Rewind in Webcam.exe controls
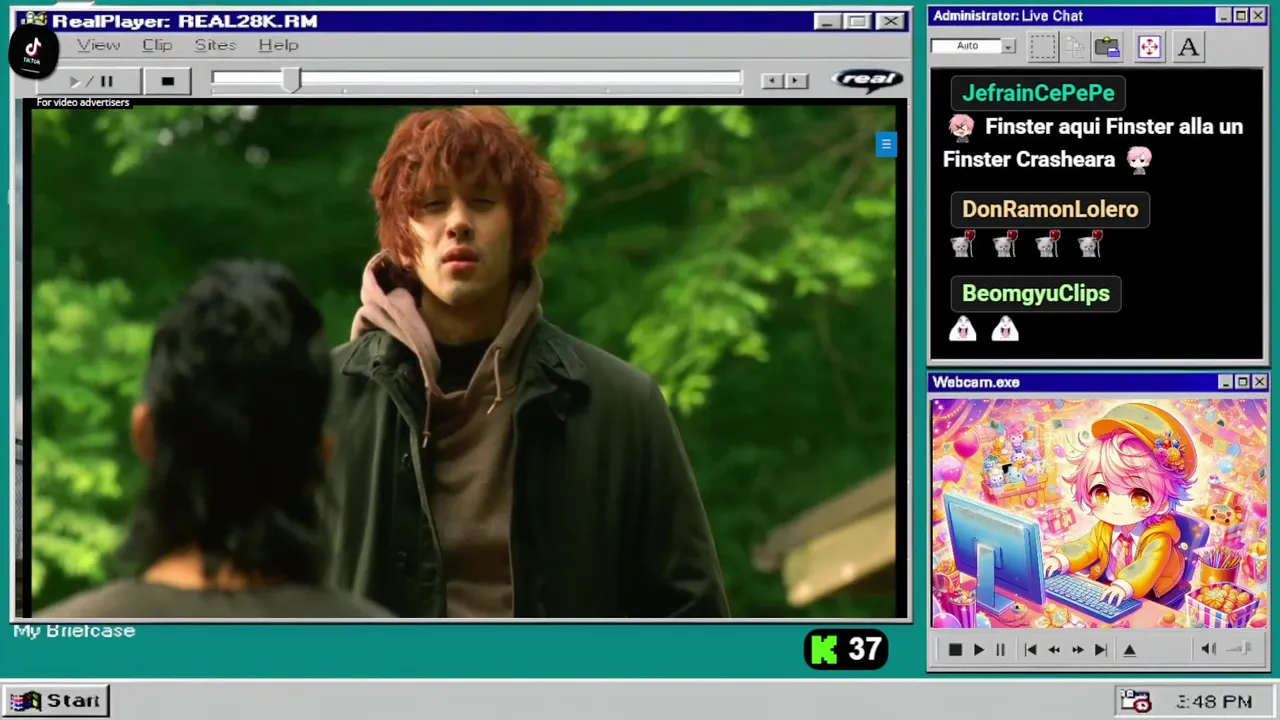The height and width of the screenshot is (720, 1280). [x=1054, y=650]
